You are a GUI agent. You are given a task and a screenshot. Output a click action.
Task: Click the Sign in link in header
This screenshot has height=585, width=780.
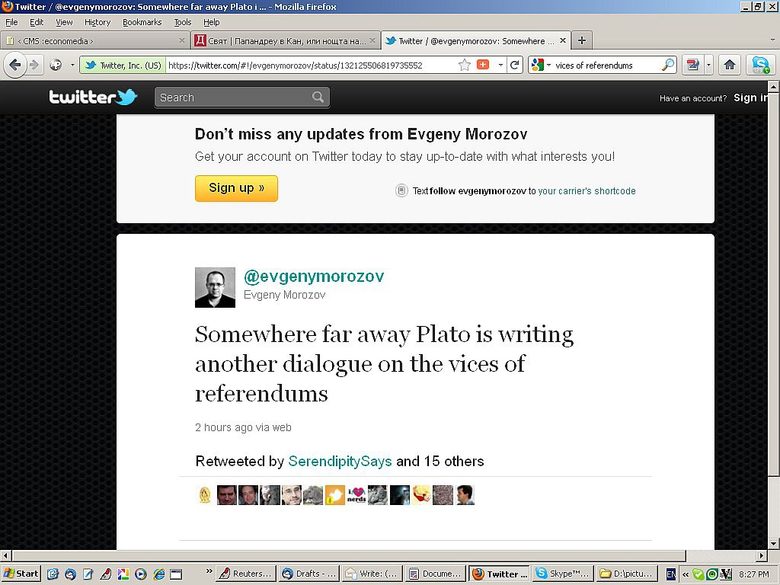(751, 98)
